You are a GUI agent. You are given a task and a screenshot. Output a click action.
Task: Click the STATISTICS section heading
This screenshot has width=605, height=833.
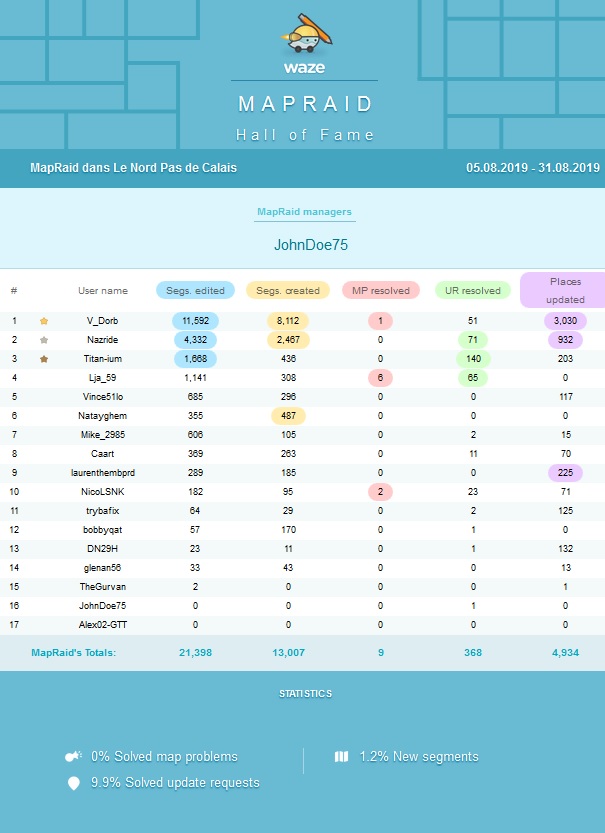pyautogui.click(x=305, y=694)
